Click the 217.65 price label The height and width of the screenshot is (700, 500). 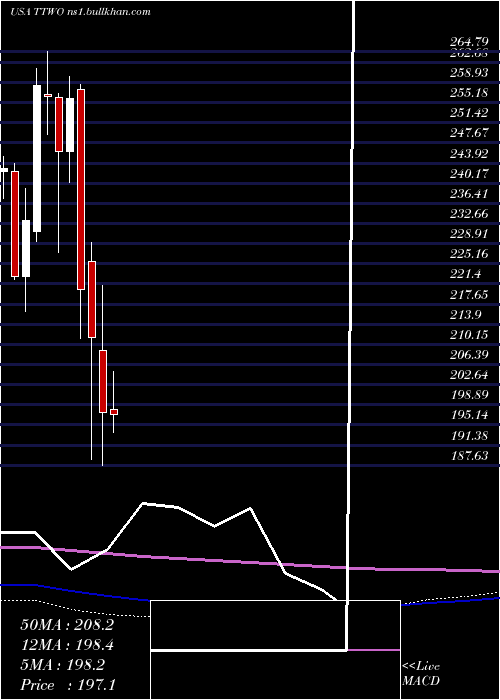pos(468,294)
